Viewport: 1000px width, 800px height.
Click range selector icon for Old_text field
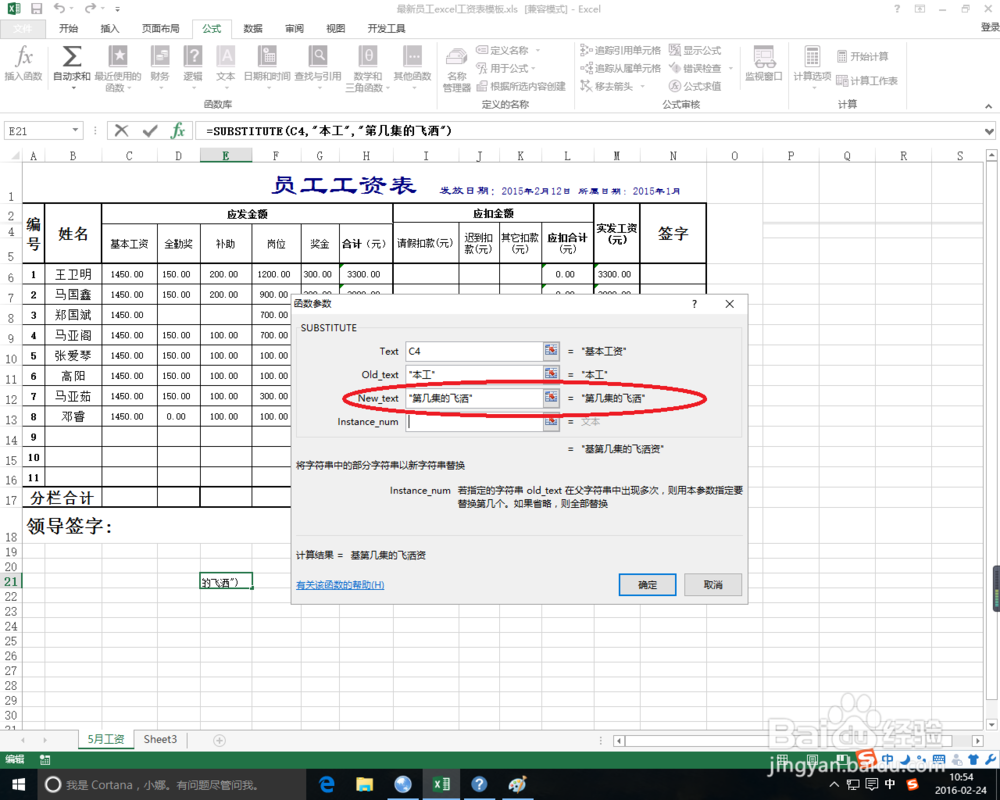point(551,374)
